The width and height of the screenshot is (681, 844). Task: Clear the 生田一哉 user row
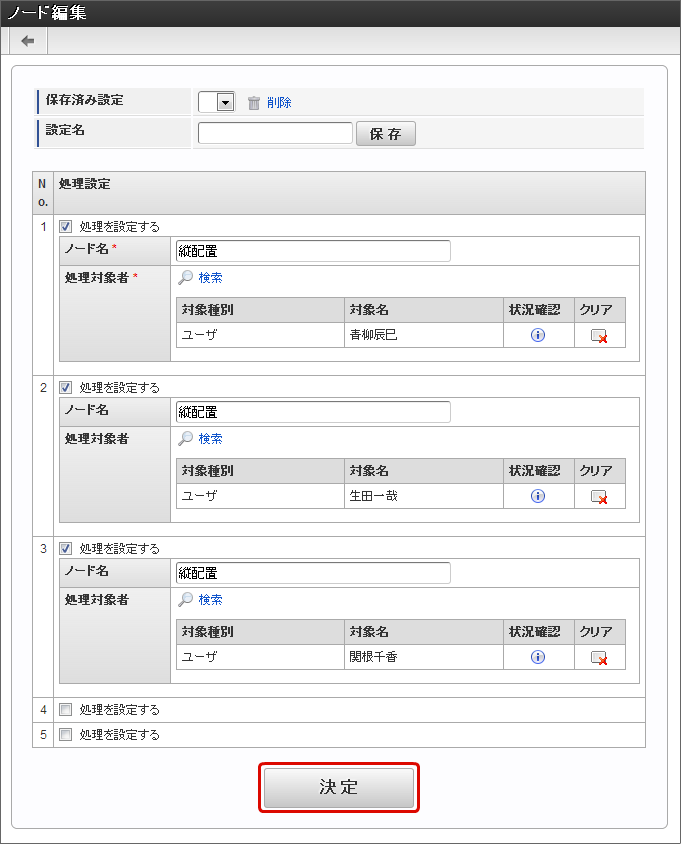(x=599, y=497)
